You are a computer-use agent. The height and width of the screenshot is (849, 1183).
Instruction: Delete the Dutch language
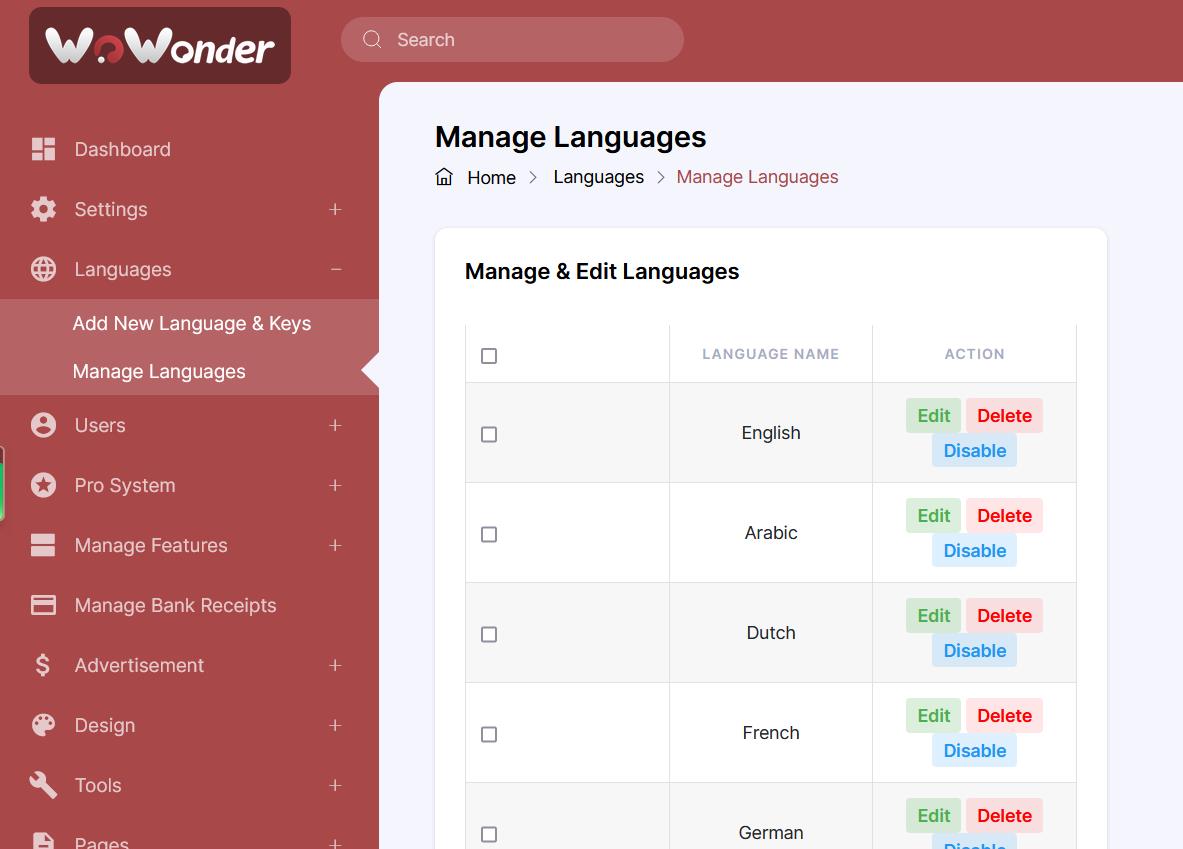point(1004,616)
